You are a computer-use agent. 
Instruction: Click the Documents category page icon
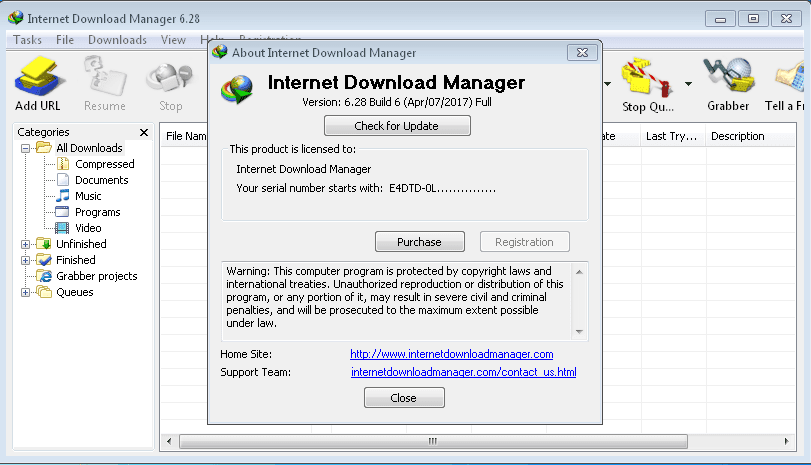(63, 180)
